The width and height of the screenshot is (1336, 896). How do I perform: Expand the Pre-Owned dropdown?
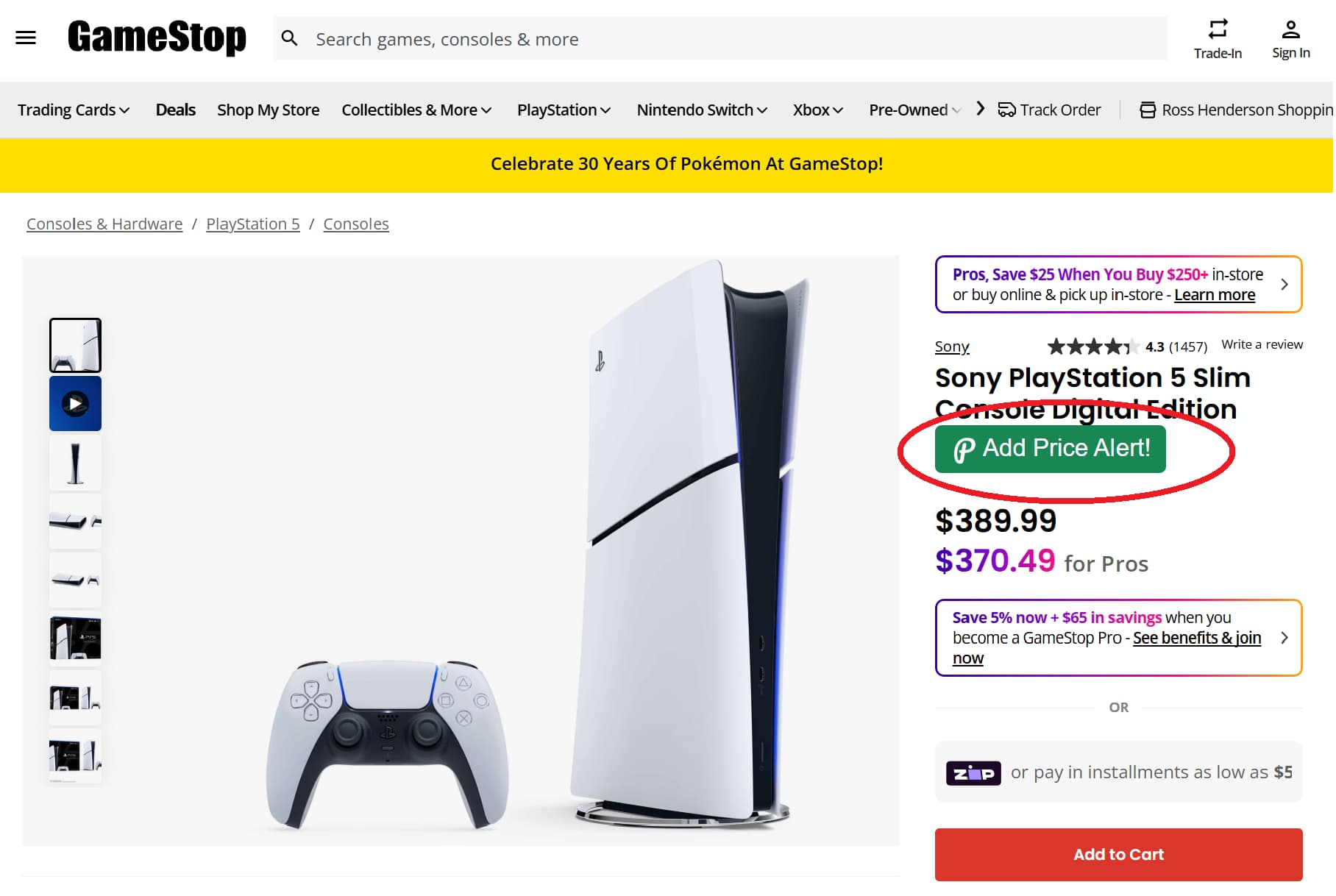(x=914, y=110)
